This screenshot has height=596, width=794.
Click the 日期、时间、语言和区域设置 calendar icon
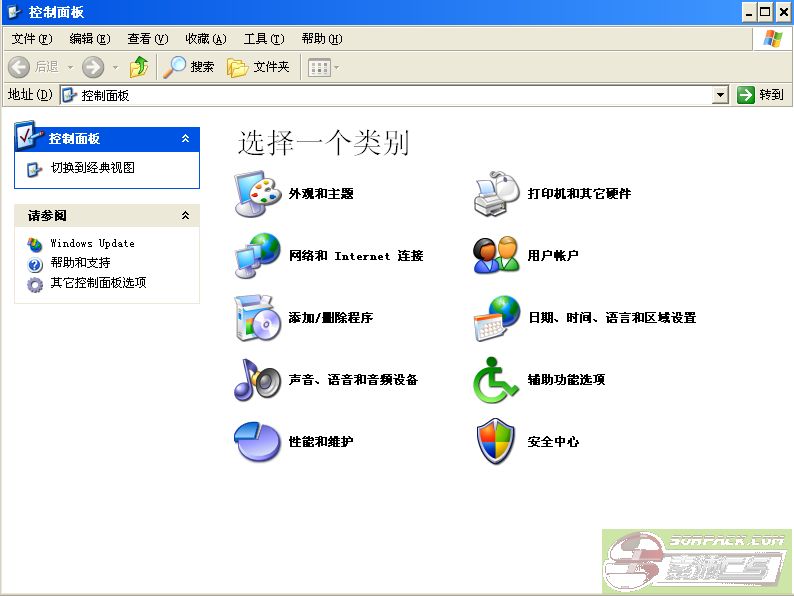pos(496,318)
